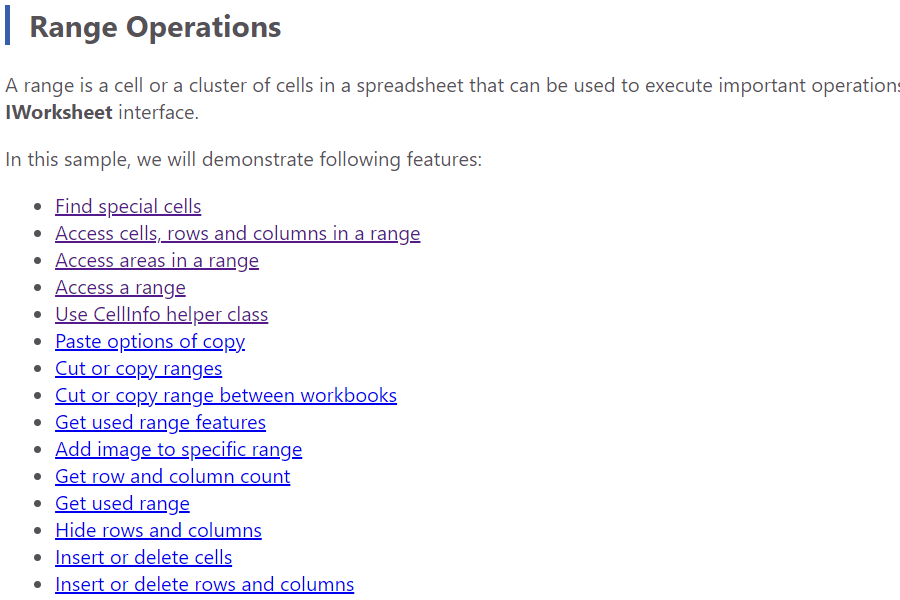The height and width of the screenshot is (600, 900).
Task: Click the intro paragraph about a range
Action: [452, 99]
